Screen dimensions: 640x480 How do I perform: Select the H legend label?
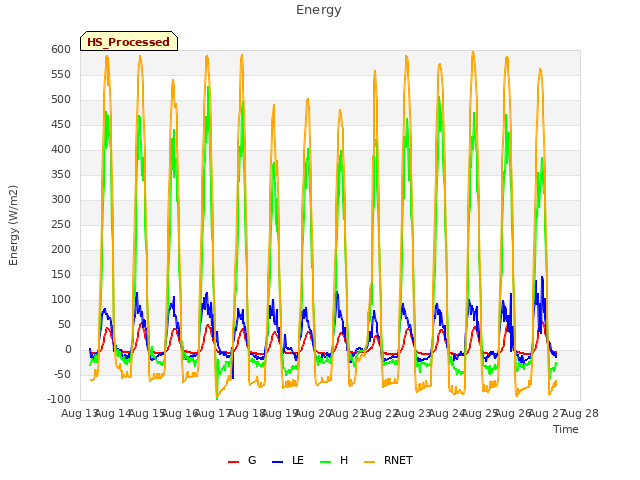tap(344, 460)
